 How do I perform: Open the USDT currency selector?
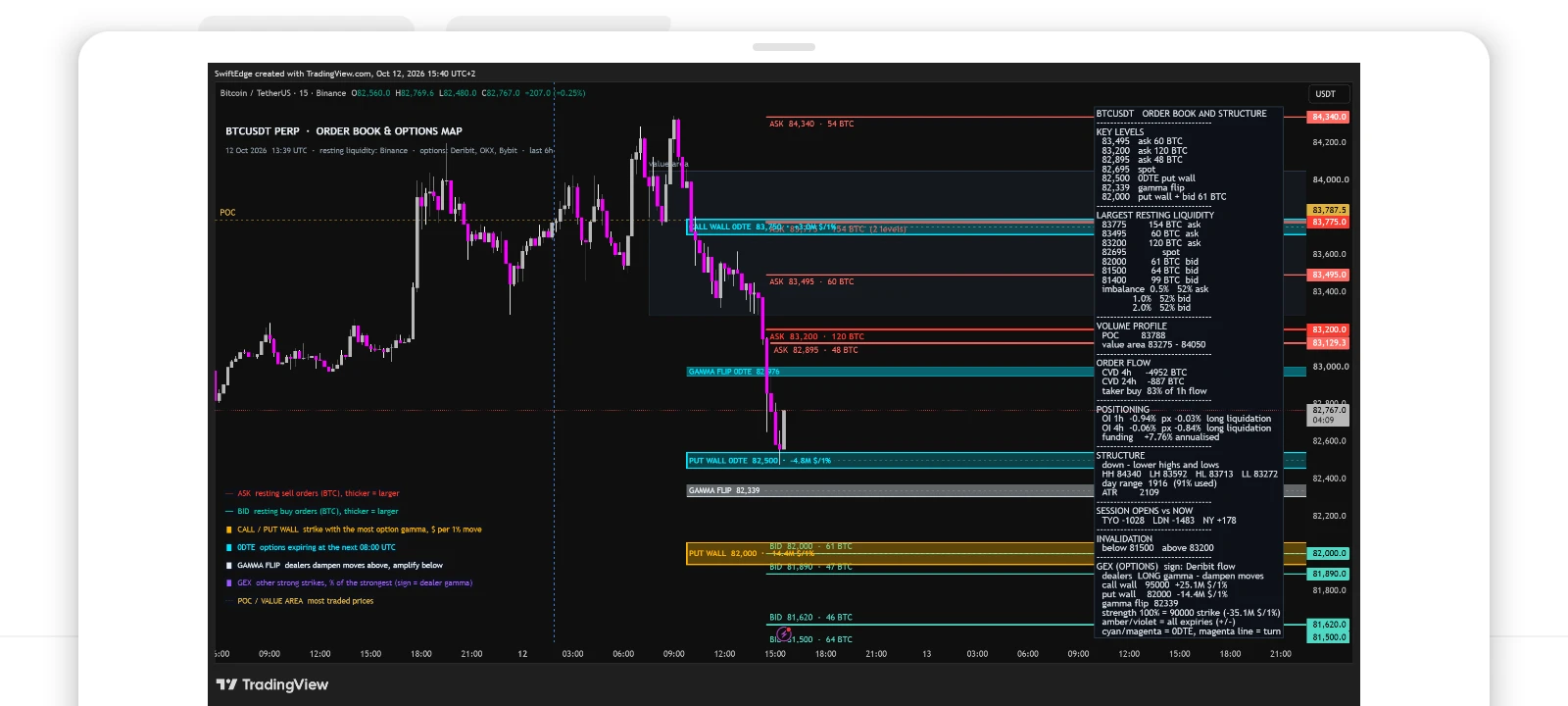[1329, 94]
